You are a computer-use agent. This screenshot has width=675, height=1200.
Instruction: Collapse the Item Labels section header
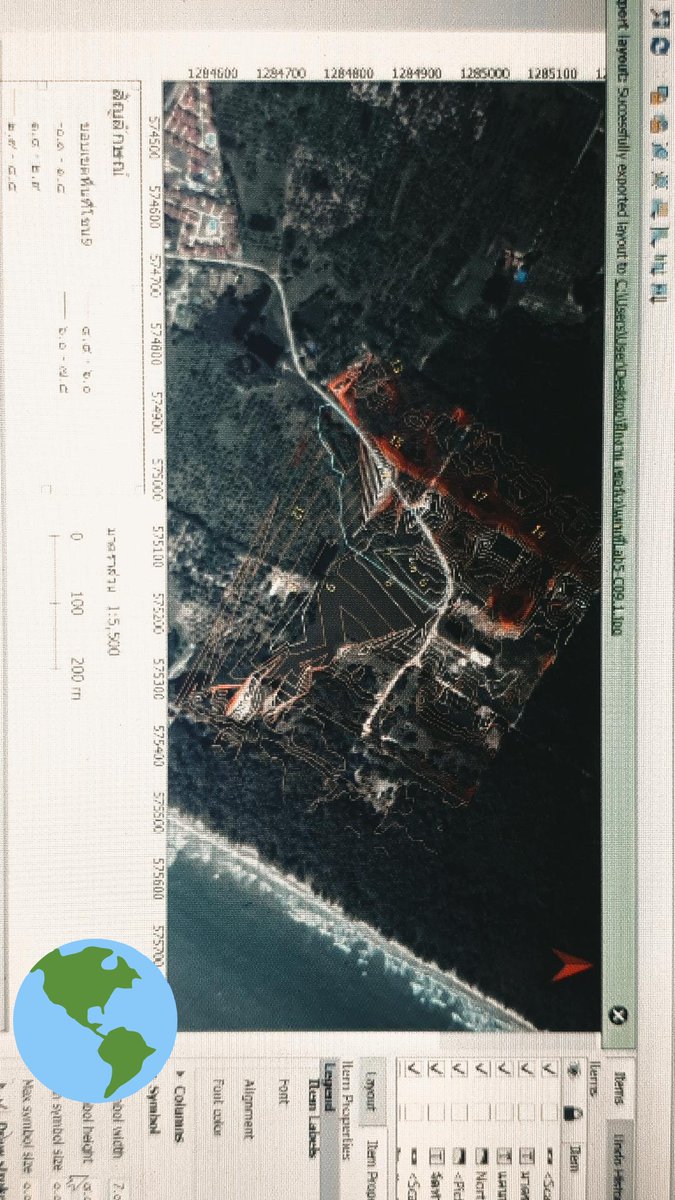pos(313,1118)
